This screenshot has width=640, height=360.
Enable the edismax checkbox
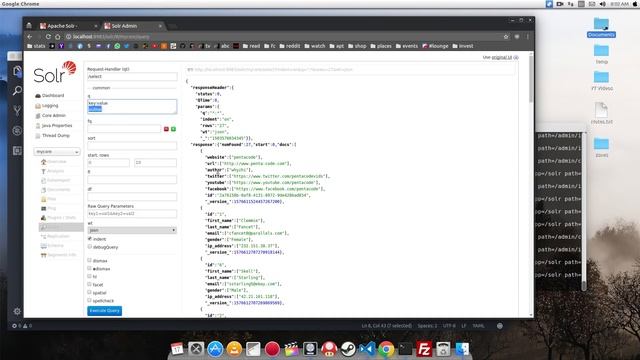[89, 269]
